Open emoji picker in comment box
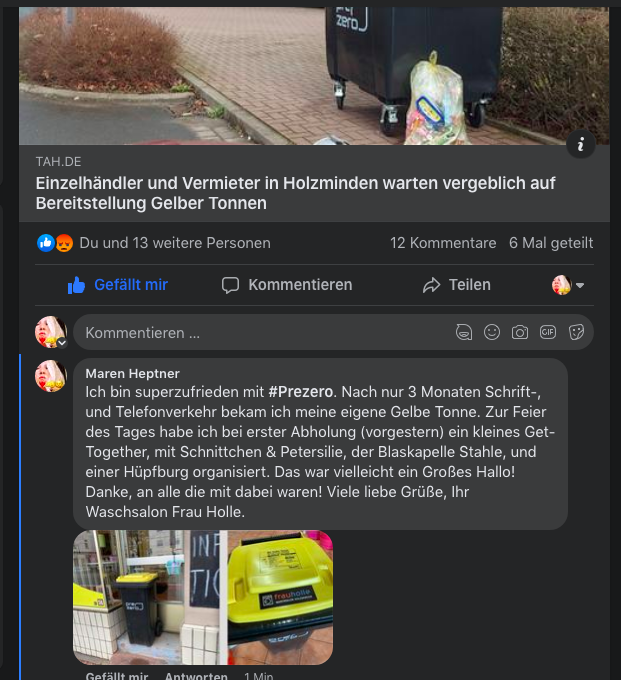621x680 pixels. click(x=492, y=333)
